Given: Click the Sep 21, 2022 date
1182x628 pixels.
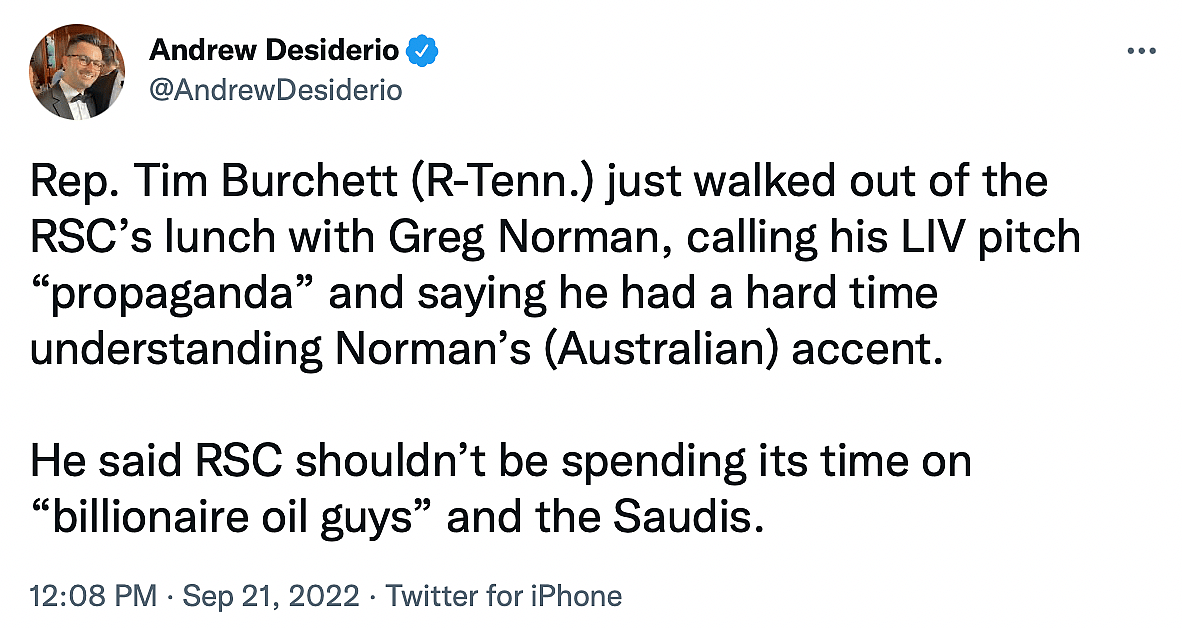Looking at the screenshot, I should click(x=273, y=597).
